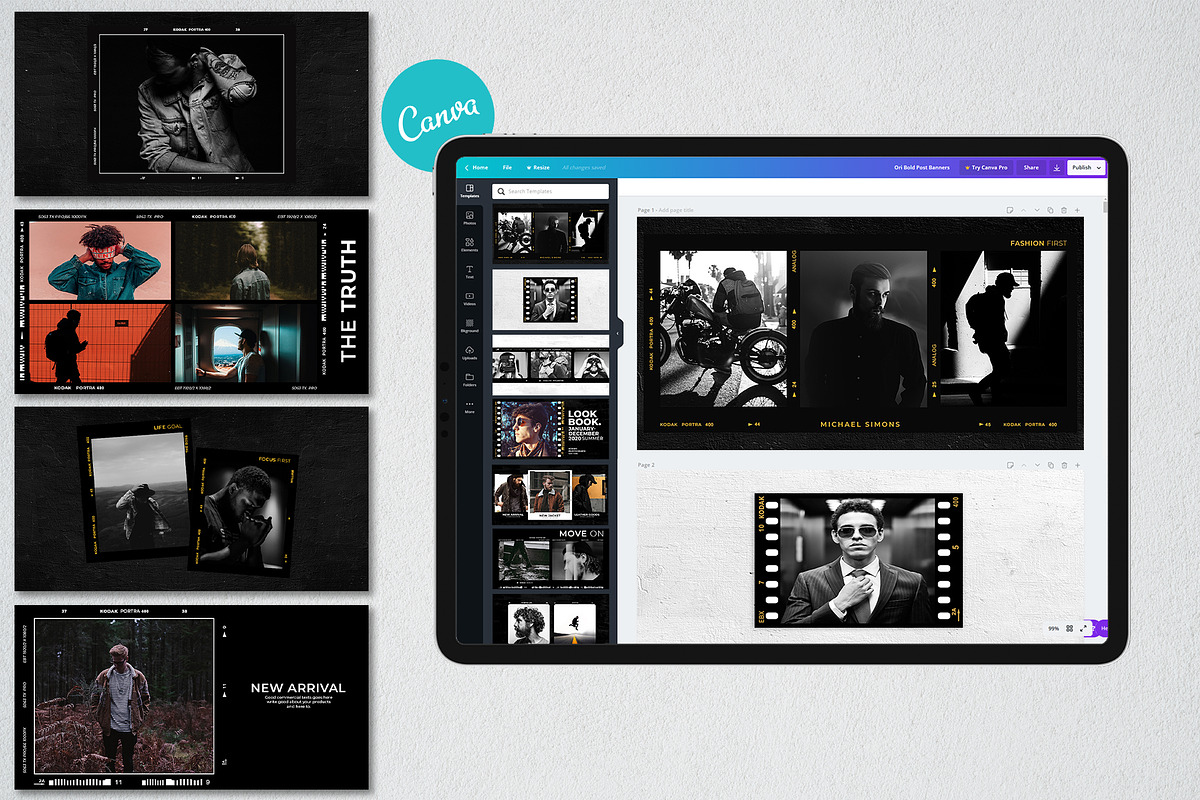The height and width of the screenshot is (800, 1200).
Task: Open grid view of pages
Action: click(x=1069, y=628)
